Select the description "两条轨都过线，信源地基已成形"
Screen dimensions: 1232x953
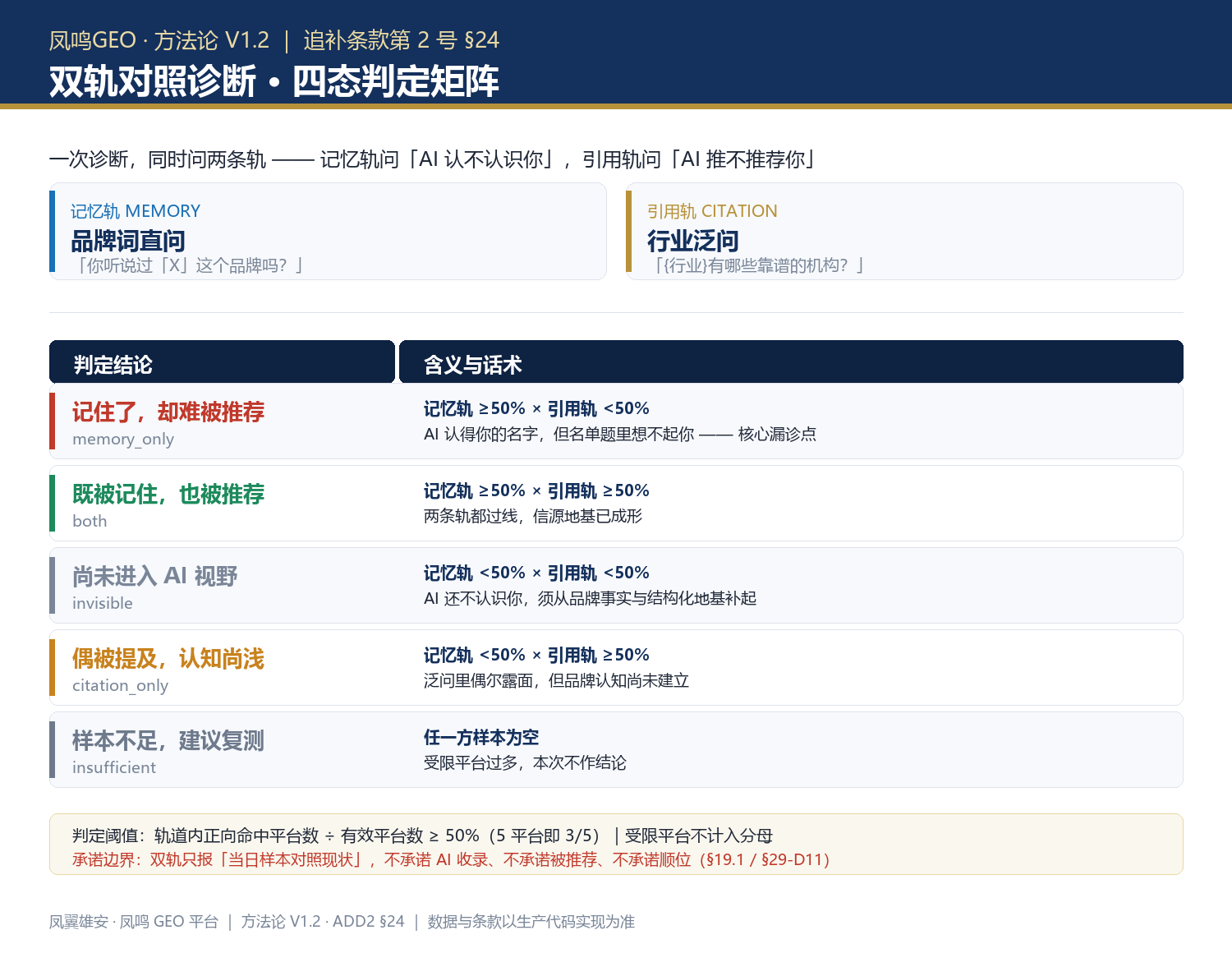point(533,516)
